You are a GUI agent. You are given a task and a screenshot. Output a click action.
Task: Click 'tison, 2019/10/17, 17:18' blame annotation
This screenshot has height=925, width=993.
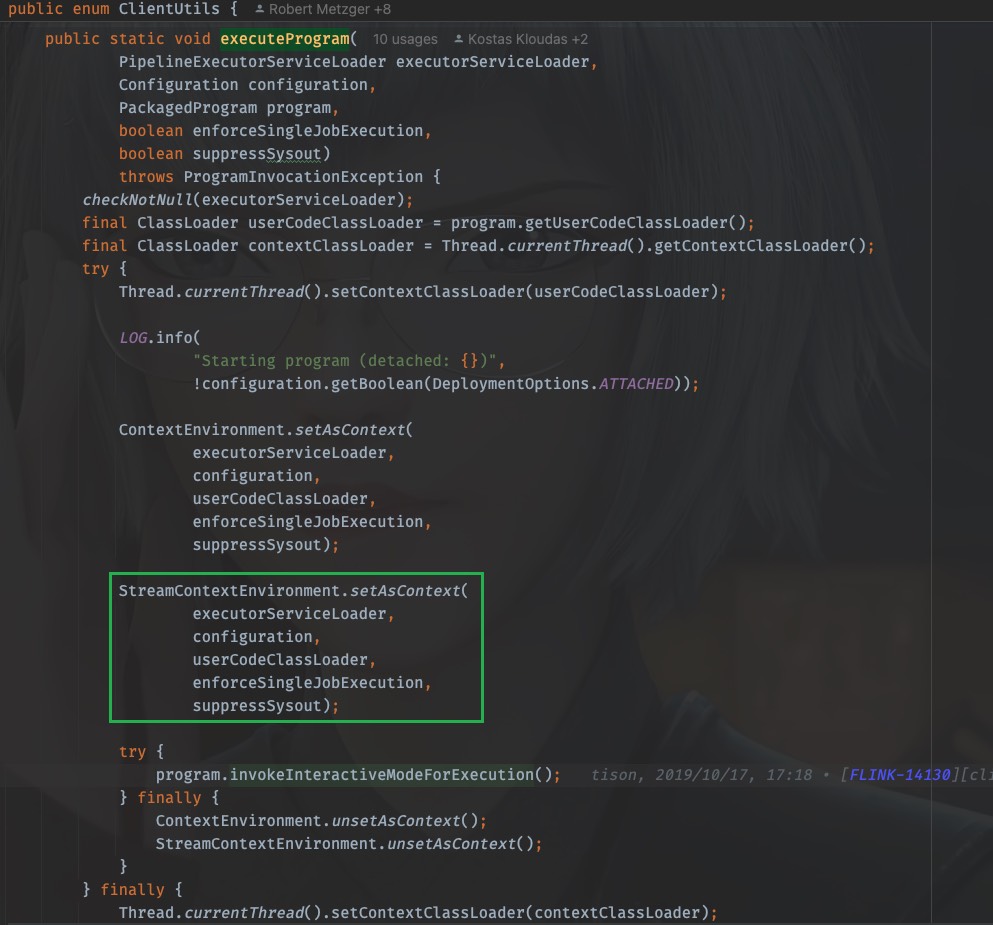click(702, 775)
